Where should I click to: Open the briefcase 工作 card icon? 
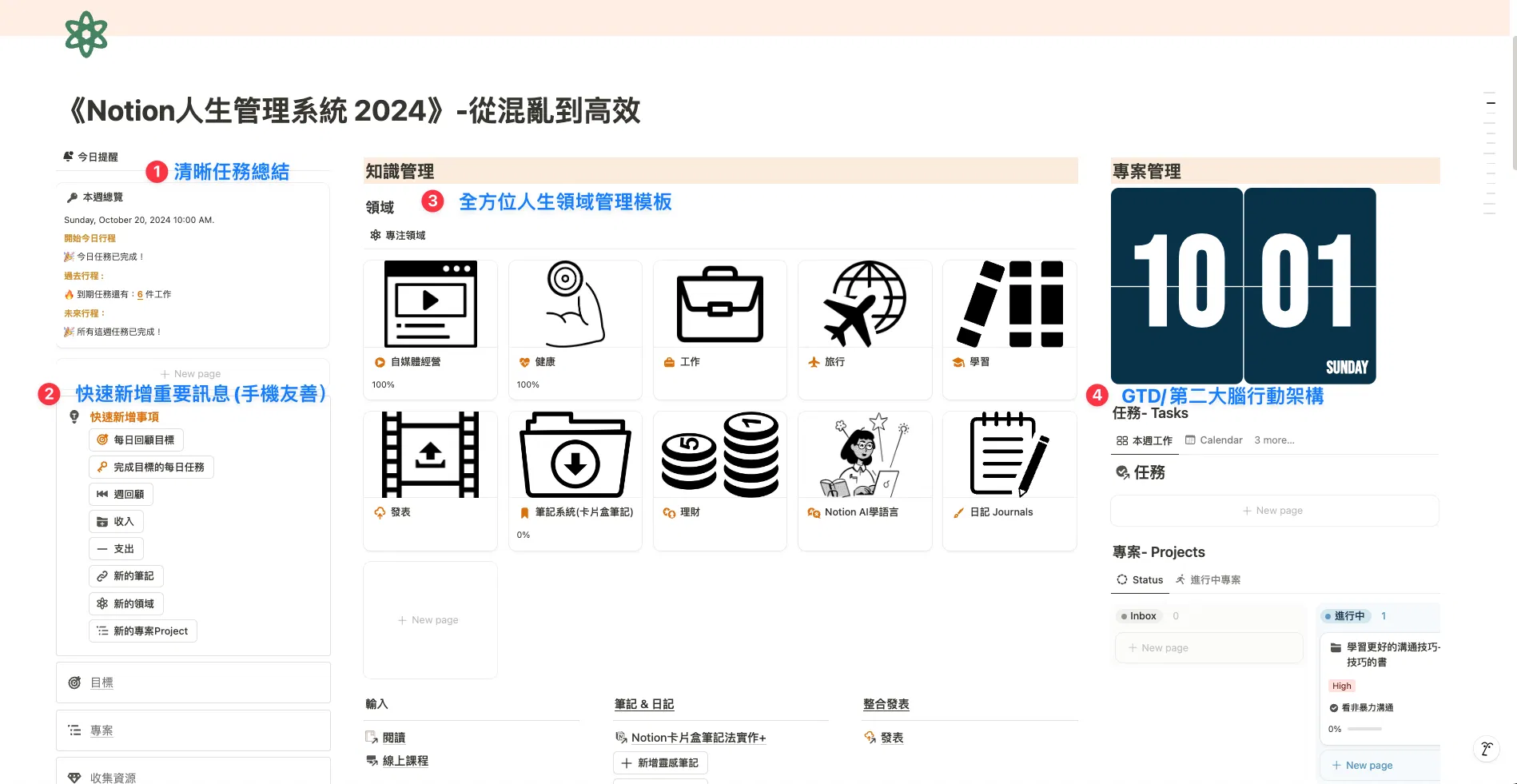point(720,304)
